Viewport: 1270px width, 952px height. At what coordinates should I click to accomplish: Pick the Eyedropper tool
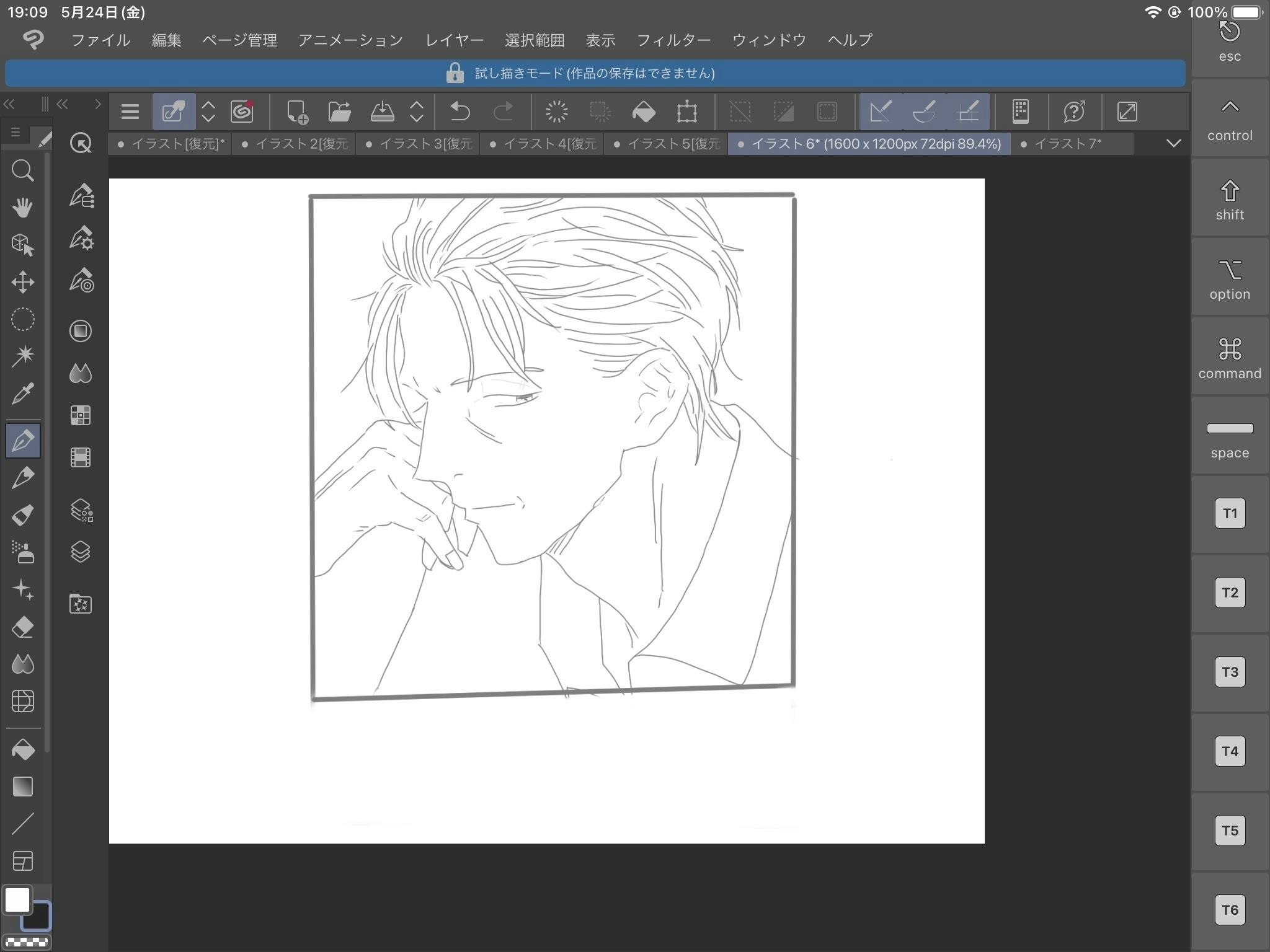click(x=23, y=394)
